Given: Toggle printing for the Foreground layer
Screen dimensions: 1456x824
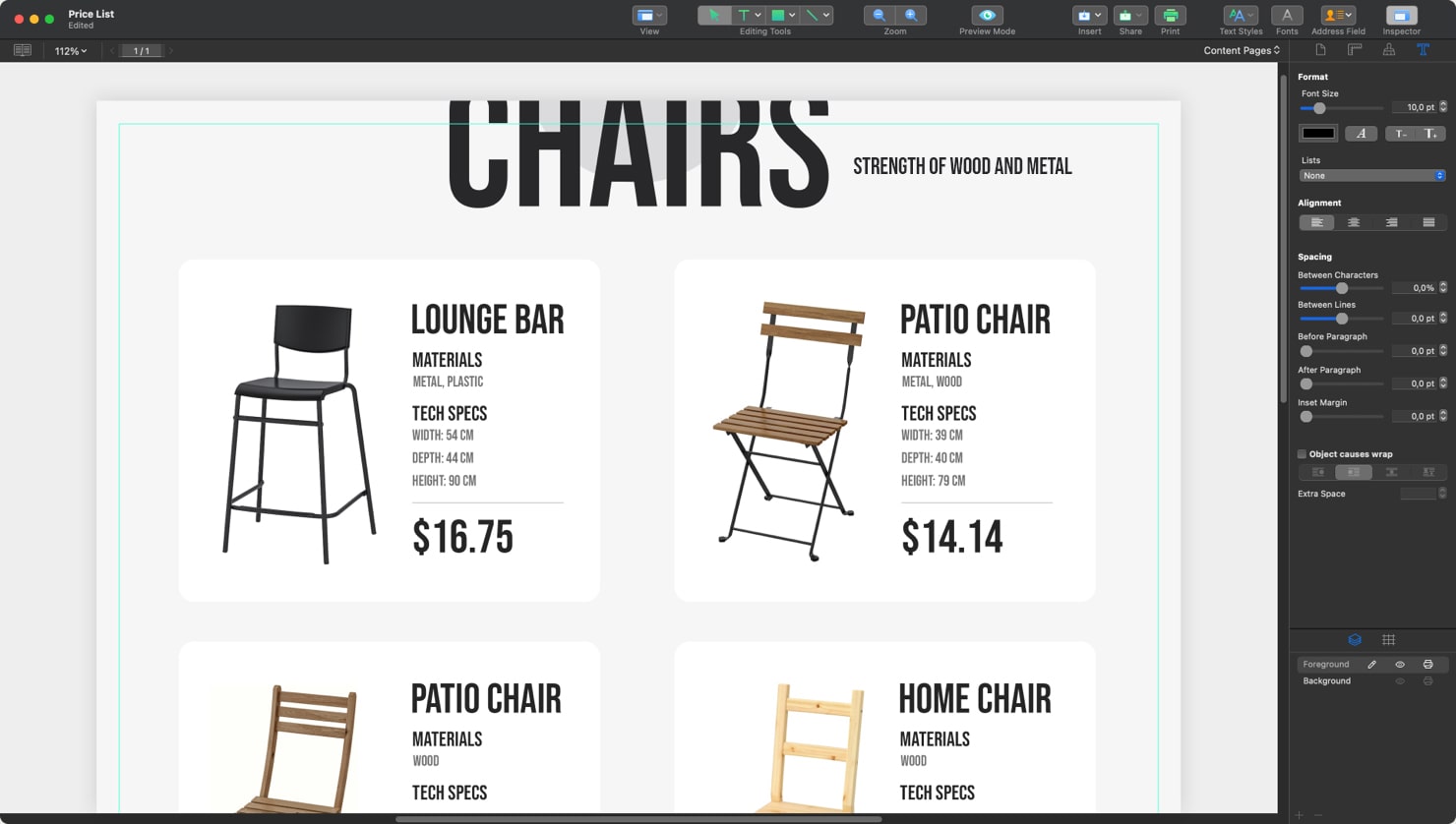Looking at the screenshot, I should pyautogui.click(x=1428, y=664).
